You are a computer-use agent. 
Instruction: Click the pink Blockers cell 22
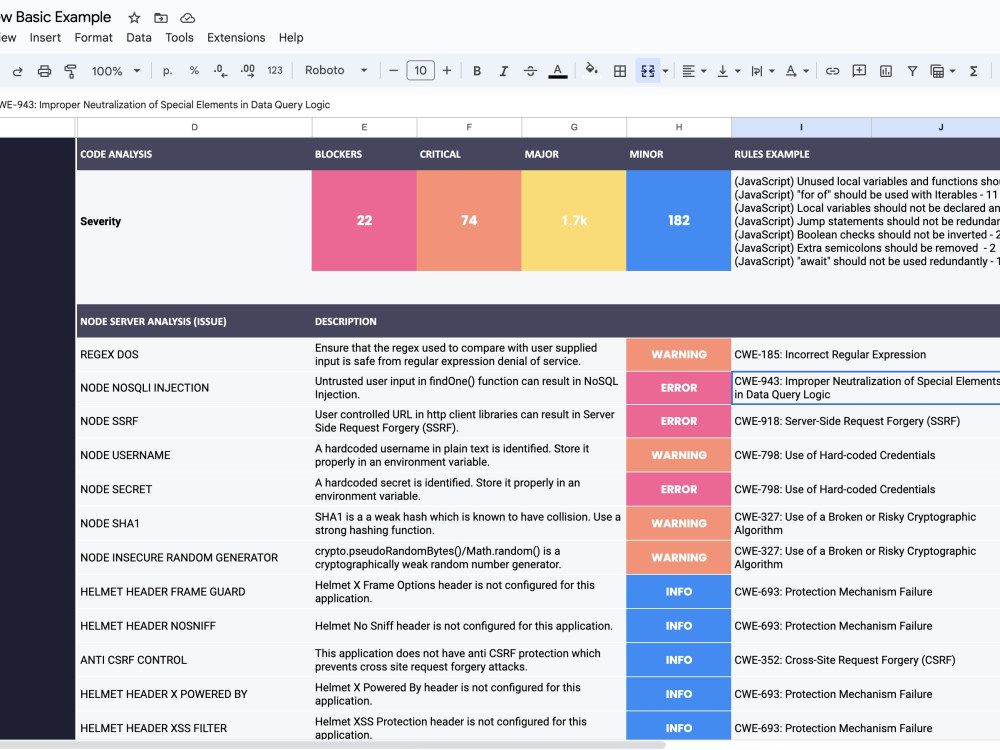(364, 221)
